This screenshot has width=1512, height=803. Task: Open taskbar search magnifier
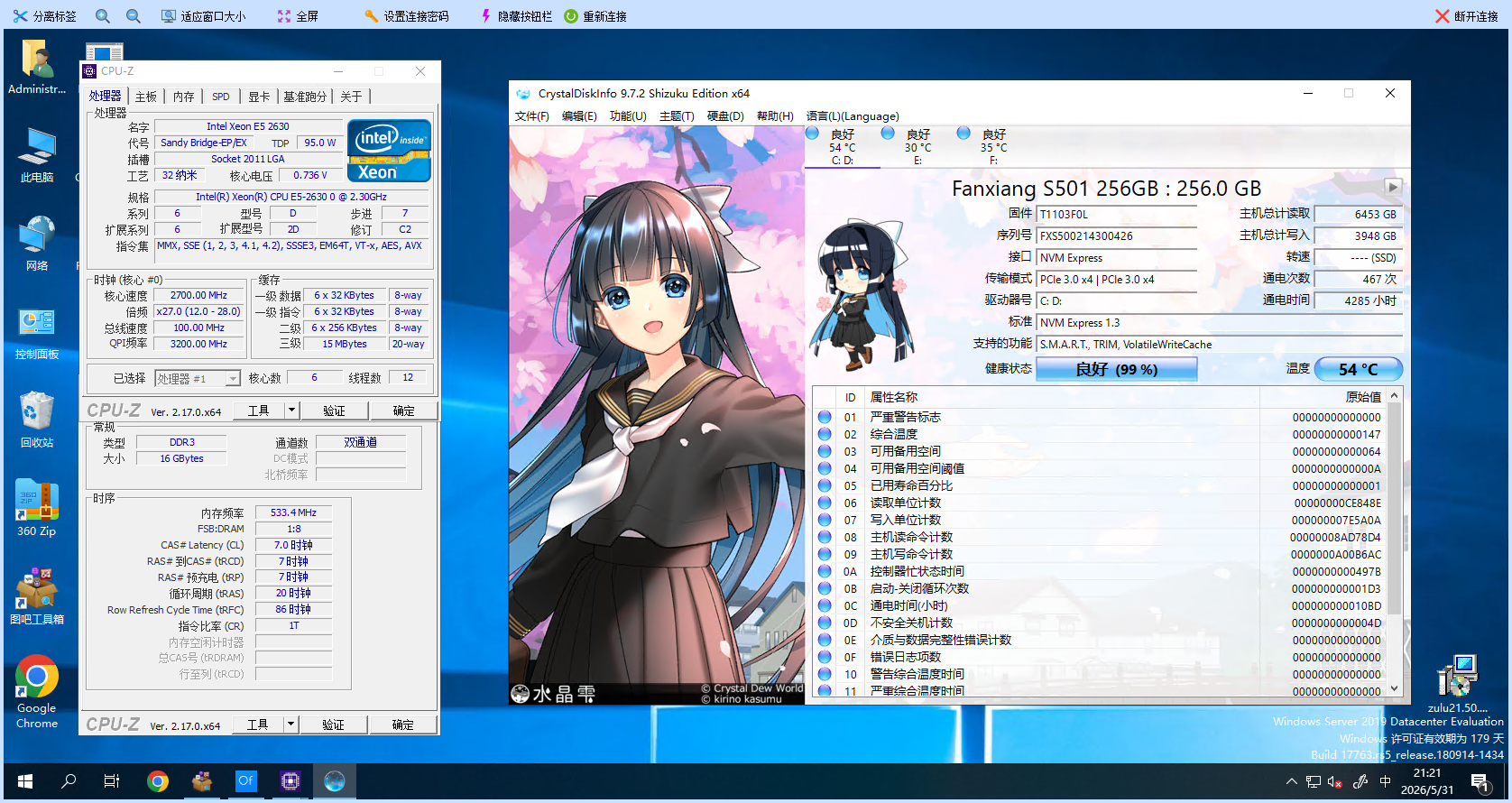69,781
